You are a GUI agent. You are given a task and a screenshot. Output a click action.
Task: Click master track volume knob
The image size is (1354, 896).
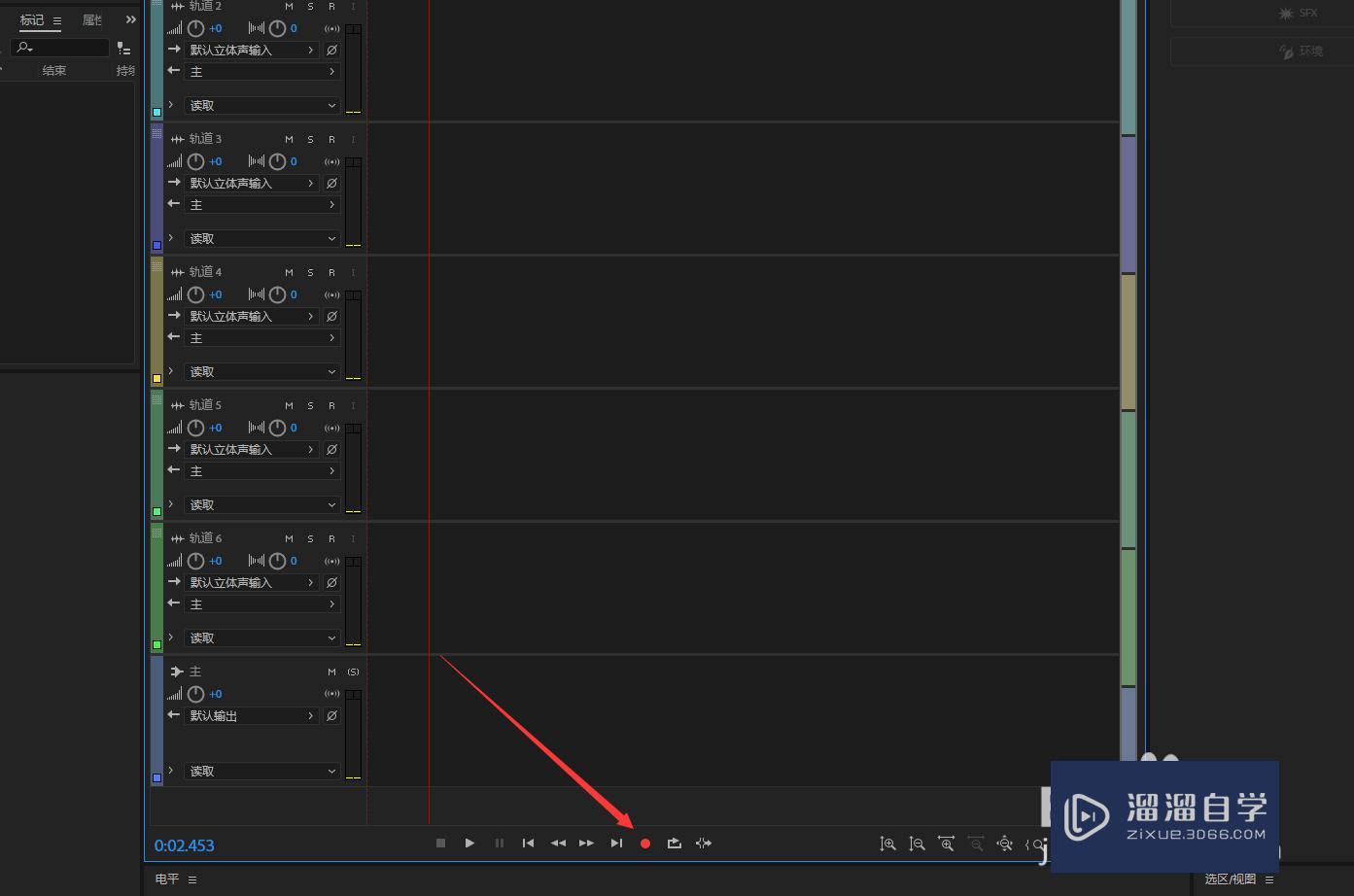195,694
